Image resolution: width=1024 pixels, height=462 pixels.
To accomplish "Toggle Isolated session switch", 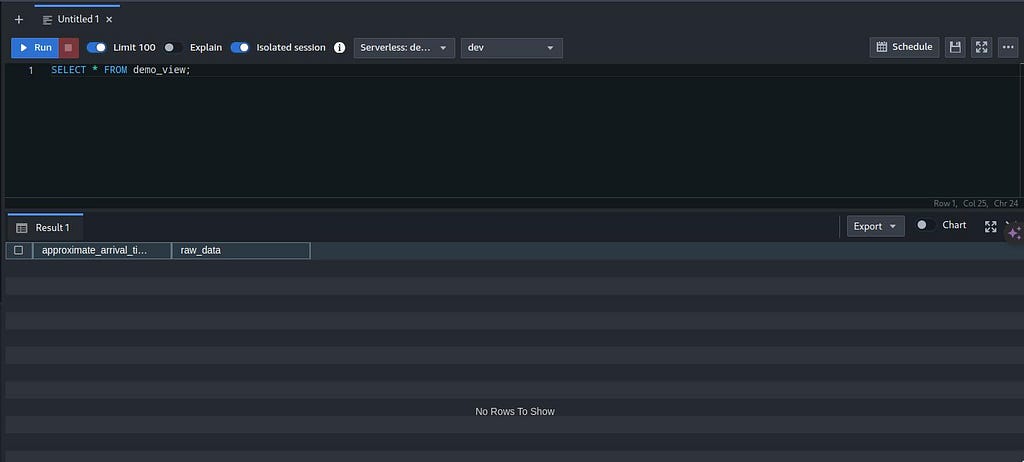I will [x=240, y=48].
